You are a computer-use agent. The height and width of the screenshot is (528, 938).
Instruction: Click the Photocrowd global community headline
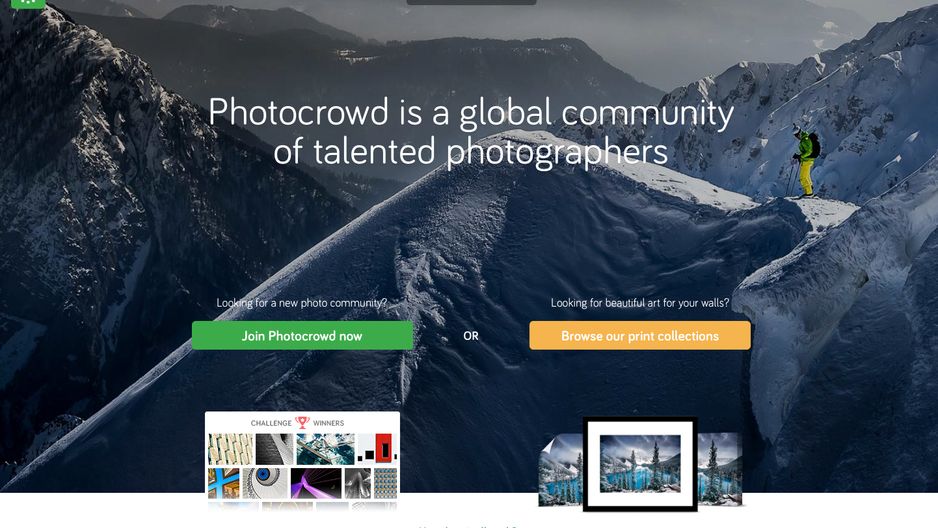point(471,131)
